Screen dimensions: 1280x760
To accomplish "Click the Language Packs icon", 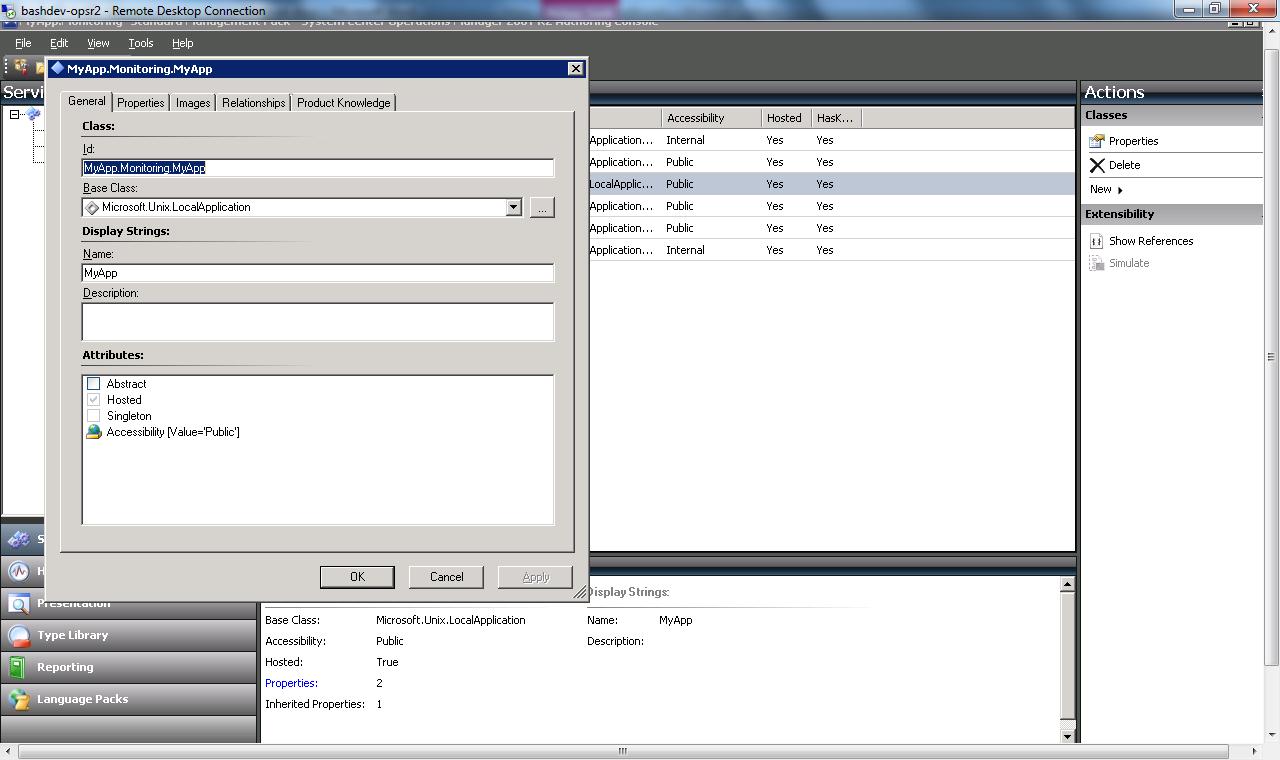I will click(x=19, y=700).
